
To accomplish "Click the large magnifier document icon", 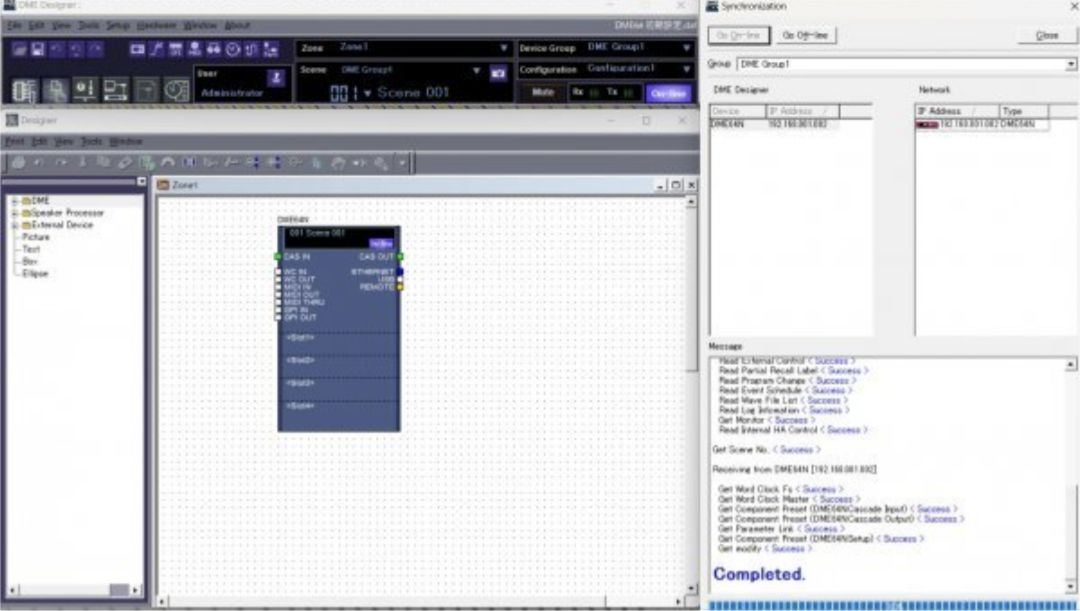I will (55, 90).
